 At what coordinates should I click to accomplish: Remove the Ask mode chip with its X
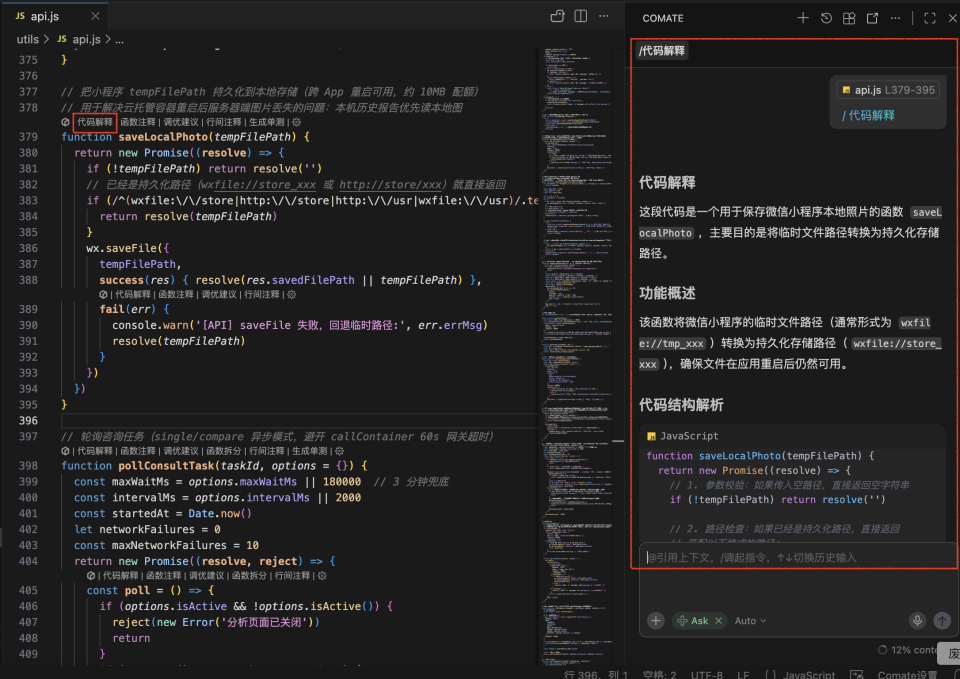tap(719, 620)
